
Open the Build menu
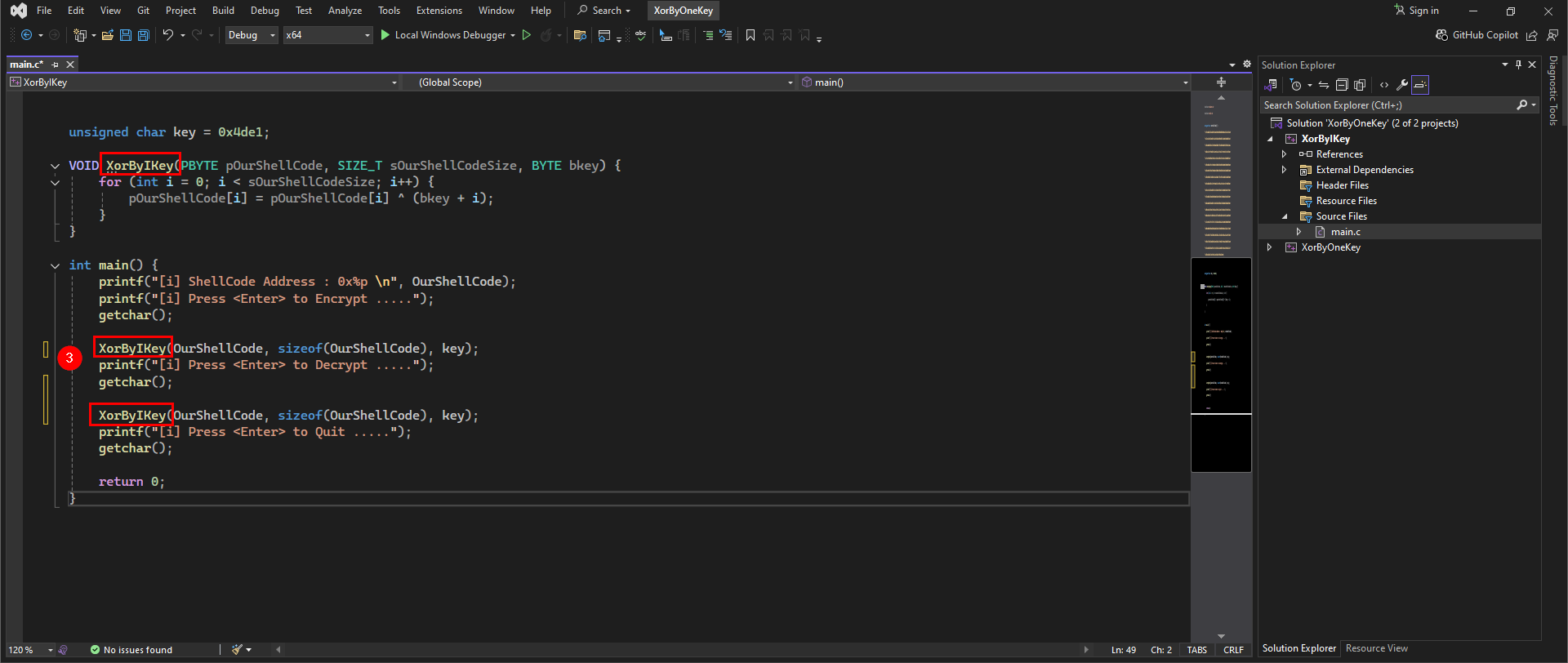(223, 11)
